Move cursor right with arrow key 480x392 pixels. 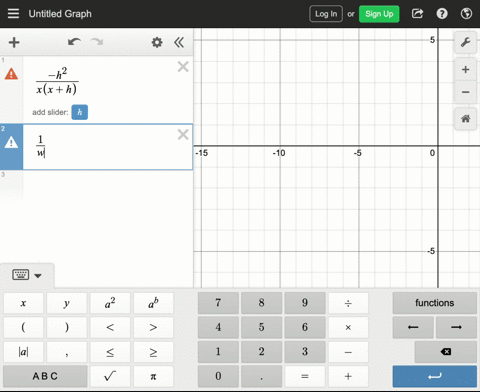[456, 327]
